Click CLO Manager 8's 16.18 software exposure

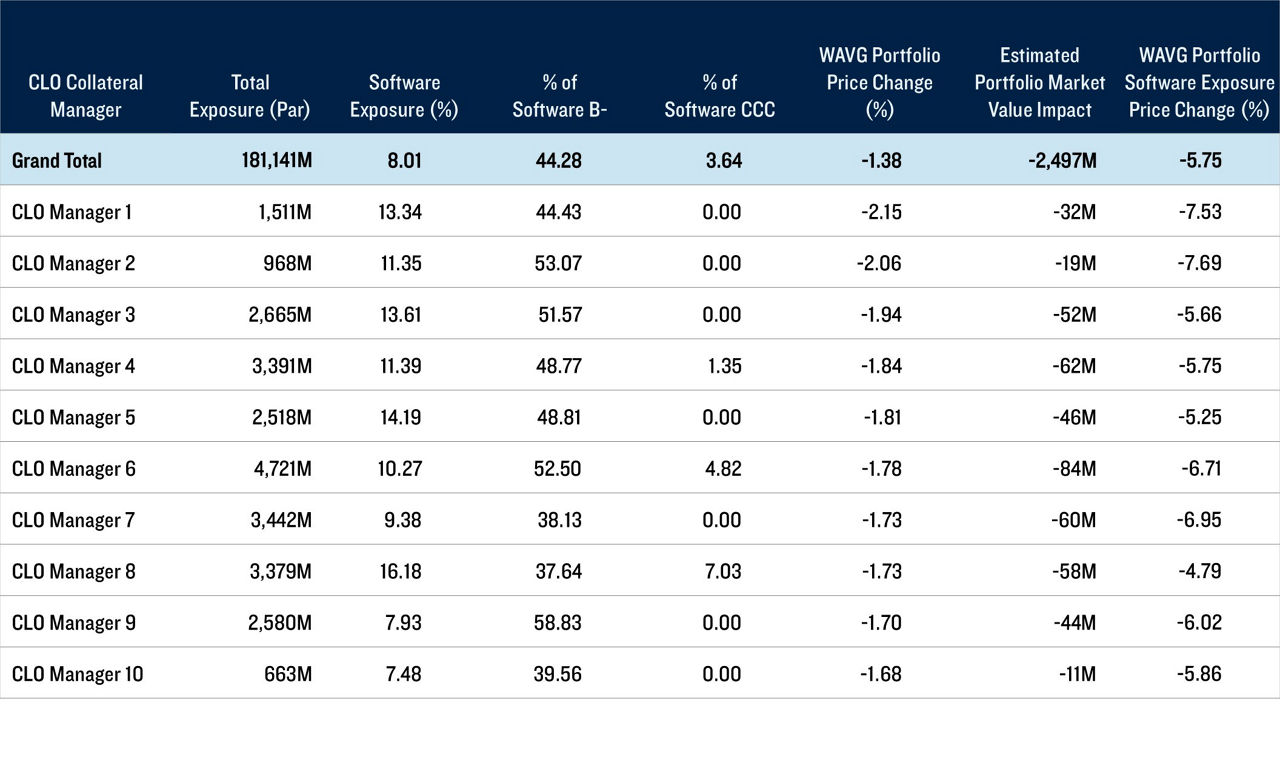coord(400,571)
